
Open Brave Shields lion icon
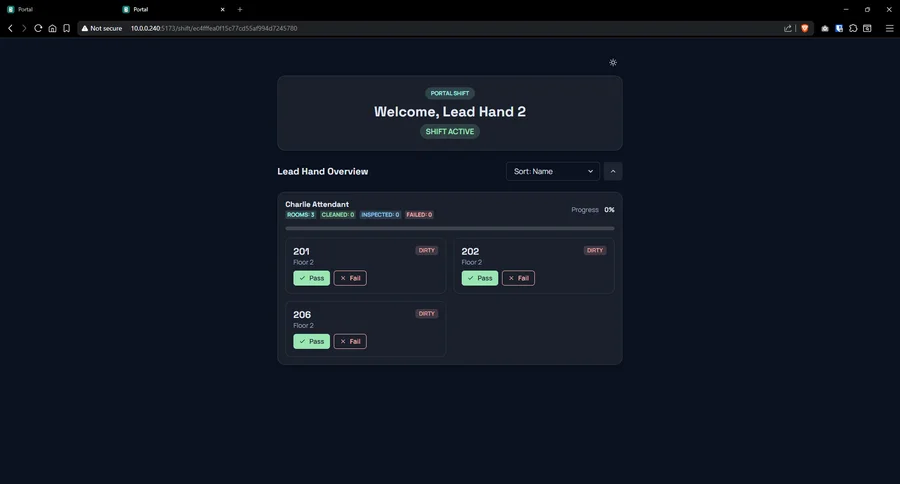click(x=805, y=28)
